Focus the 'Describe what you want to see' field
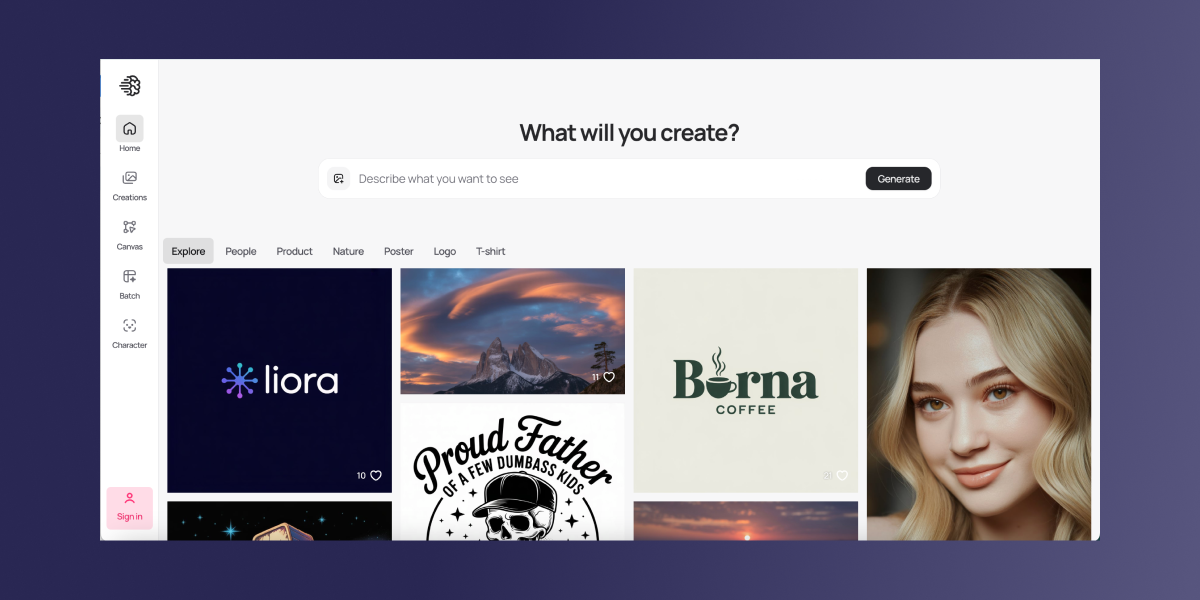1200x600 pixels. coord(606,178)
